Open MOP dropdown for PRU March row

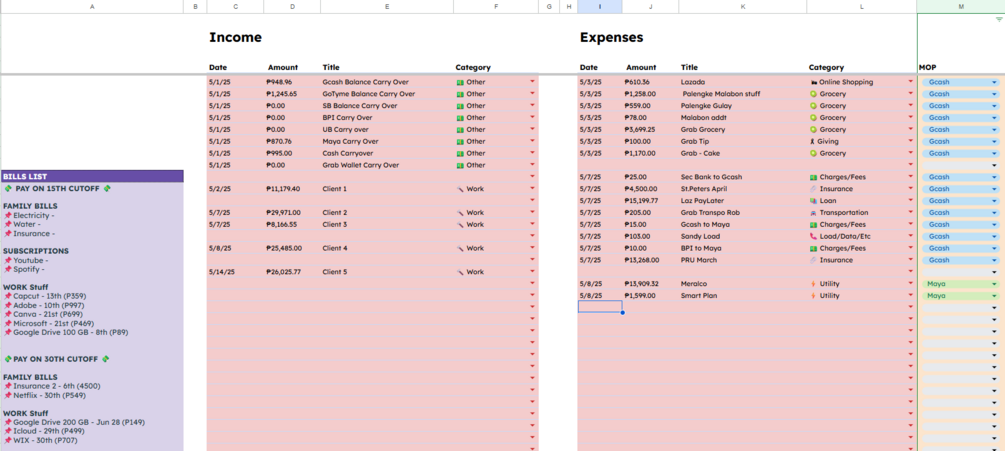pos(994,260)
